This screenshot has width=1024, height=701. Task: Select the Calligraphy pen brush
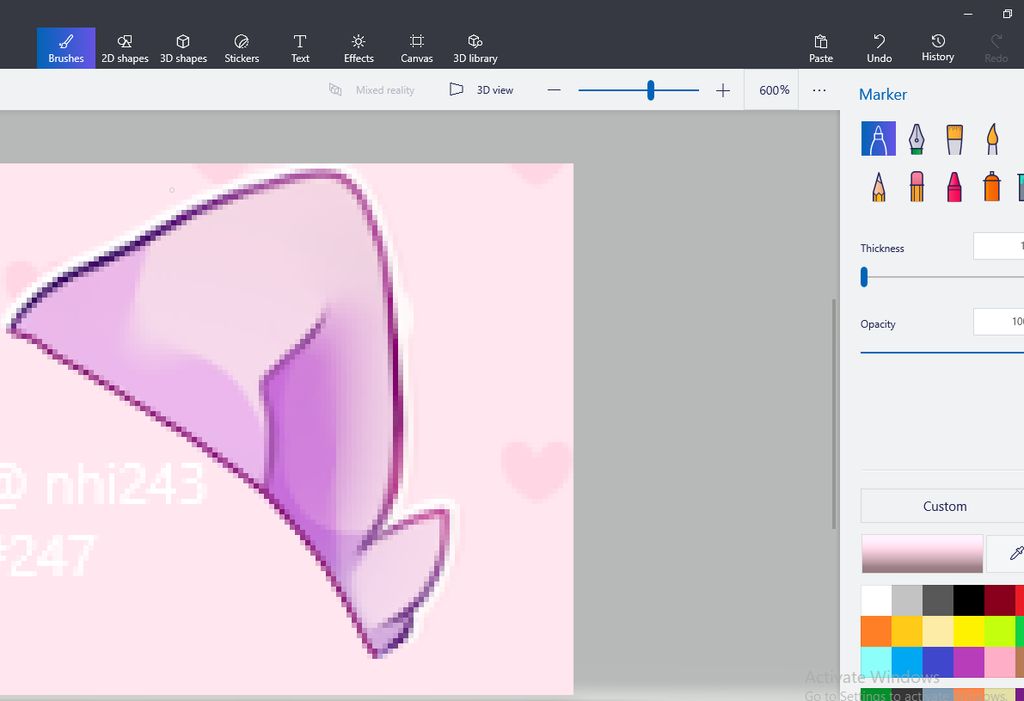click(x=916, y=139)
